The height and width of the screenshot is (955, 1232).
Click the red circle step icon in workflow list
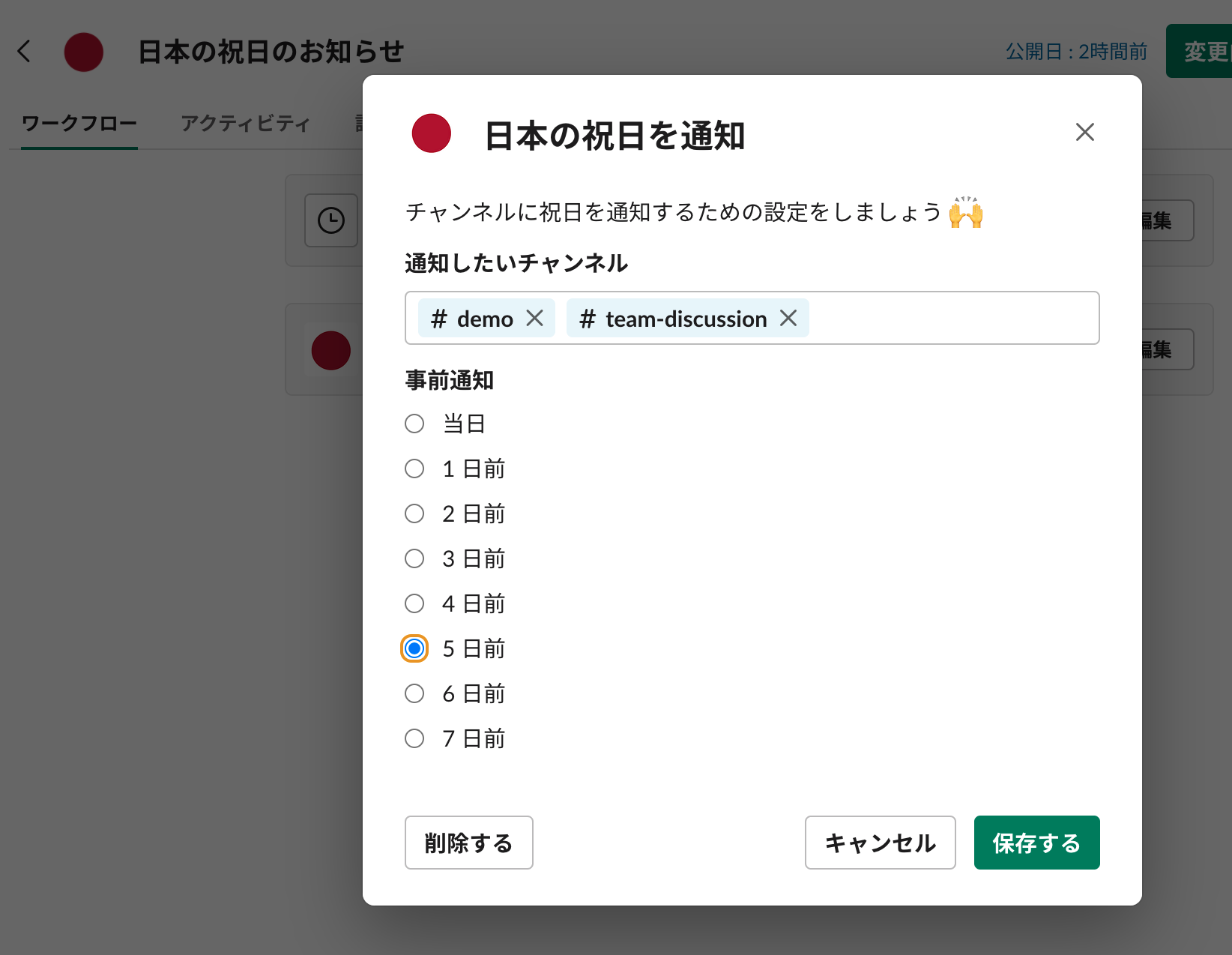tap(330, 350)
